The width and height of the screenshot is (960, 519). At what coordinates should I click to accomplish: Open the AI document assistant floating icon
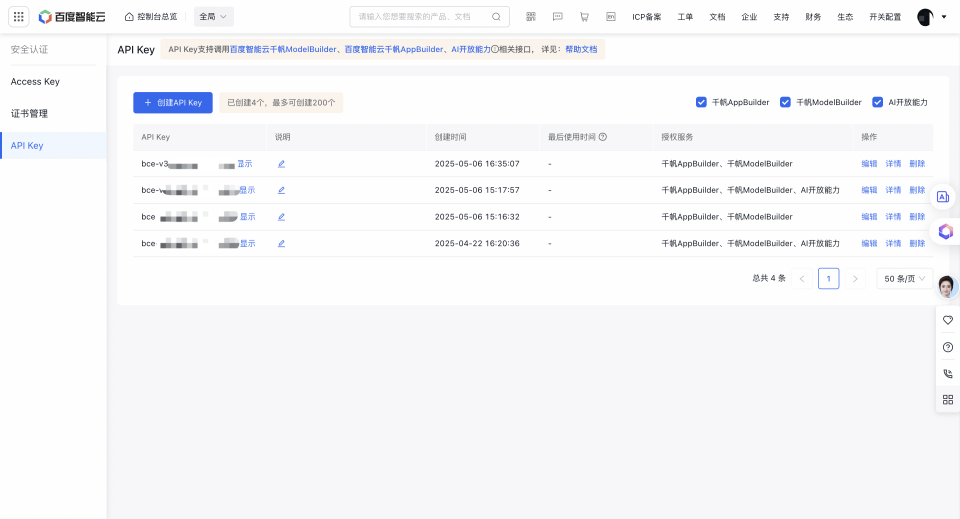tap(943, 196)
